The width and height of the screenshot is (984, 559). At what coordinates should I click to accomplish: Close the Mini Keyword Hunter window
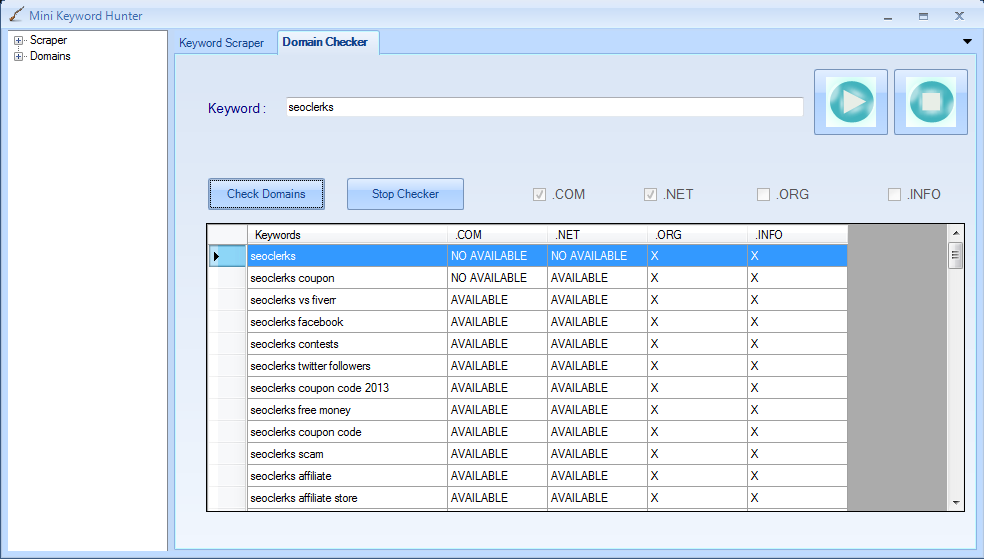[x=959, y=16]
